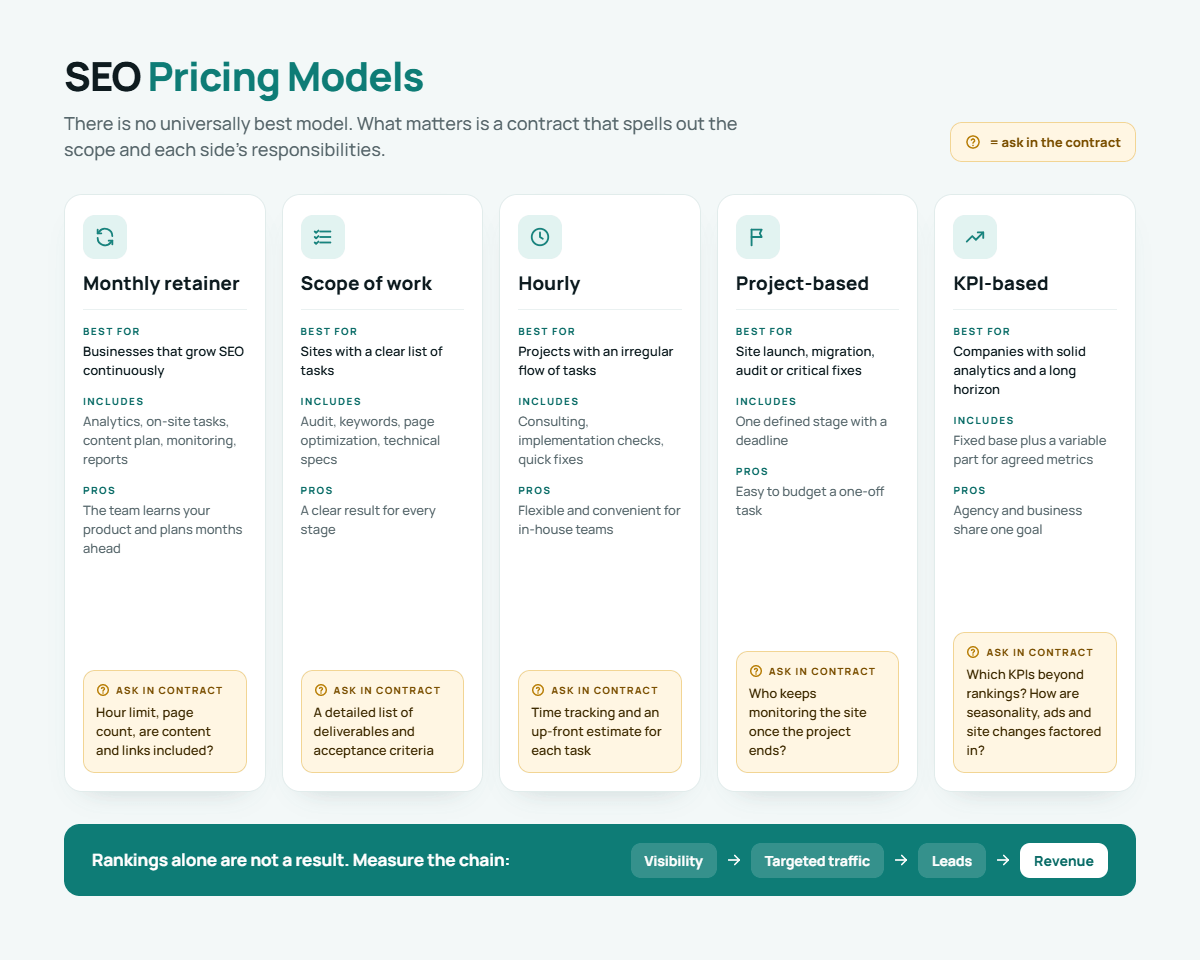Viewport: 1200px width, 960px height.
Task: Click the 'There is no universally best model' subtitle
Action: click(x=401, y=137)
